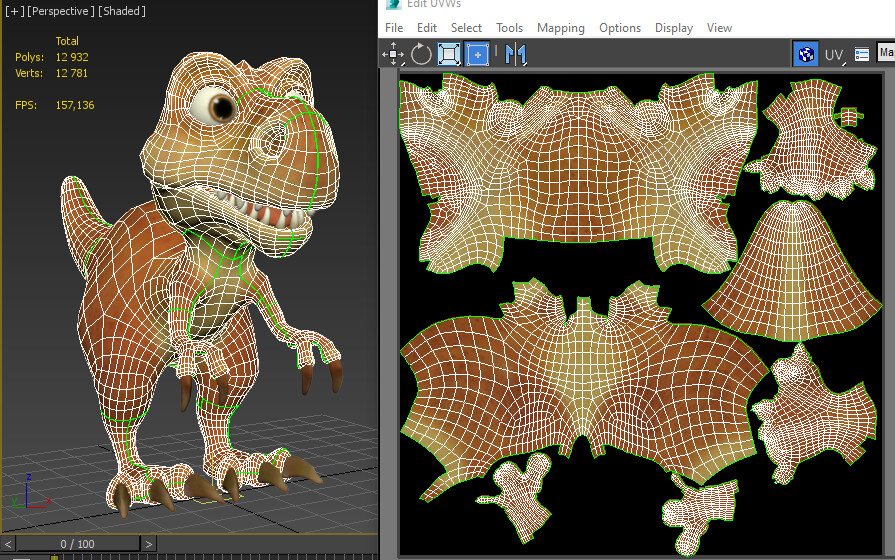Click the 0 / 100 time slider
Image resolution: width=895 pixels, height=560 pixels.
pyautogui.click(x=79, y=544)
